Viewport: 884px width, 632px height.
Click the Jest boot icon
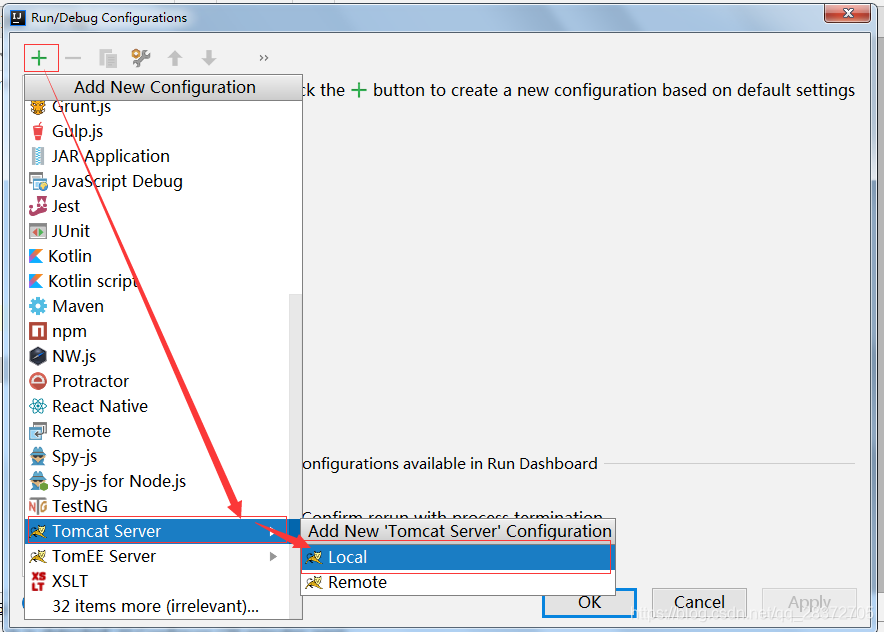click(x=38, y=206)
